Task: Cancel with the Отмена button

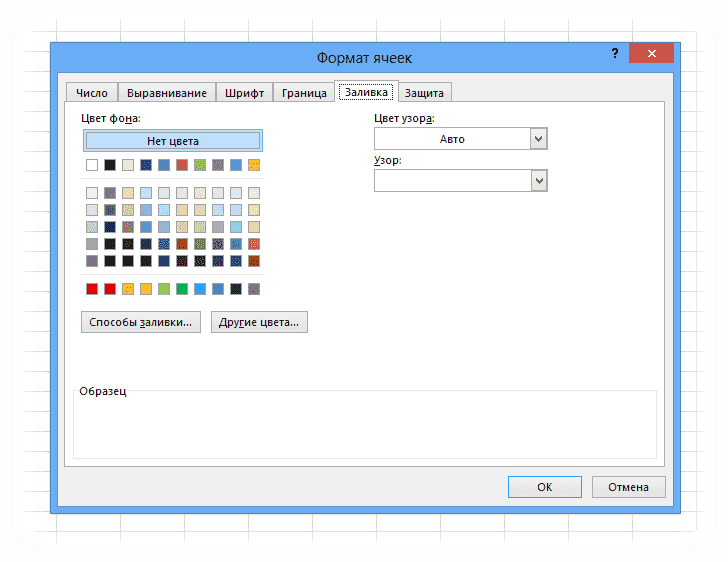Action: click(628, 487)
